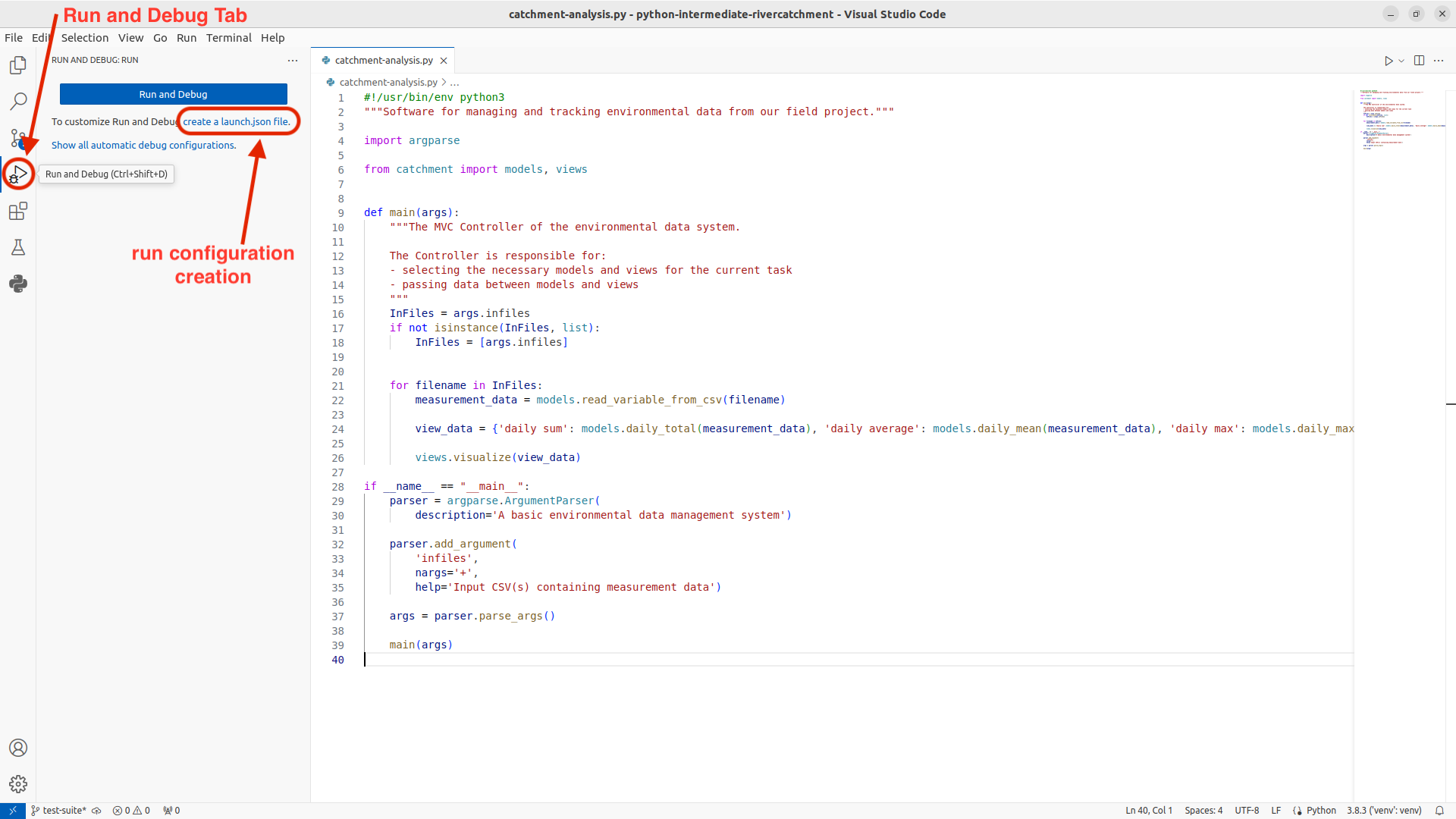Click the minimap code preview

pyautogui.click(x=1399, y=120)
